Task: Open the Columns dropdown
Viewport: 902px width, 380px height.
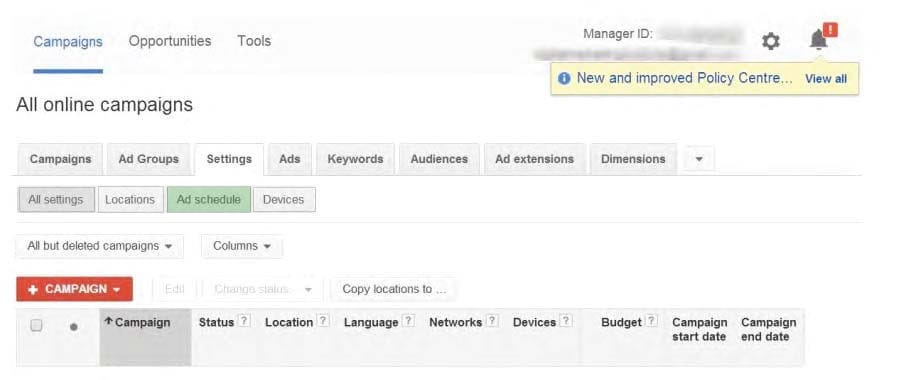Action: pyautogui.click(x=242, y=246)
